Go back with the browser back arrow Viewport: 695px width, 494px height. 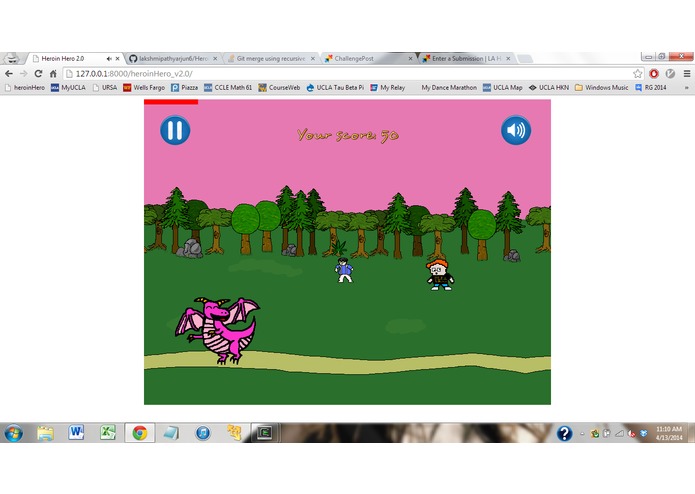pyautogui.click(x=9, y=74)
